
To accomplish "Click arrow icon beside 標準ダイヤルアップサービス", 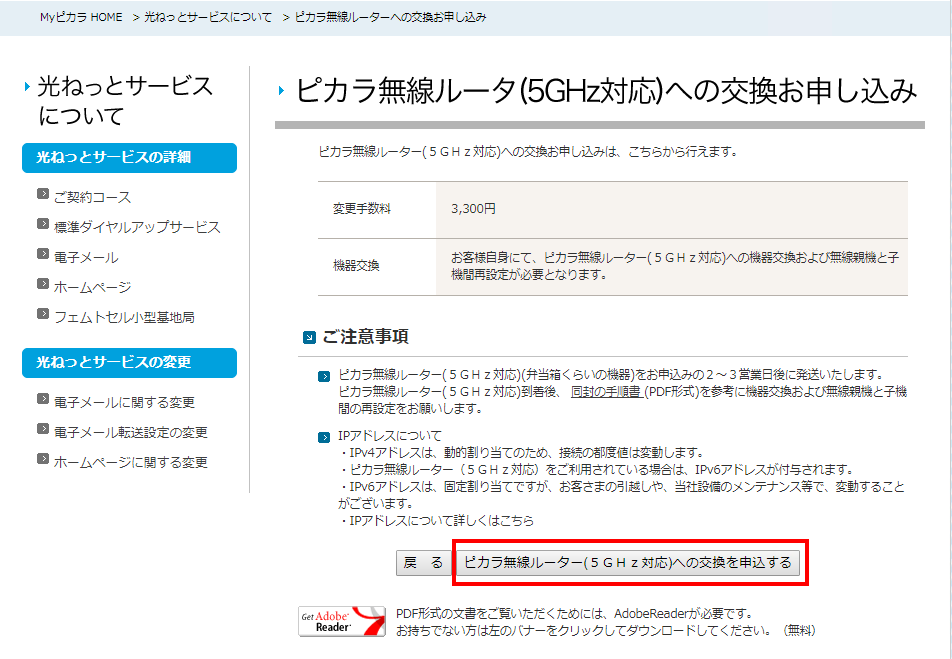I will (42, 224).
